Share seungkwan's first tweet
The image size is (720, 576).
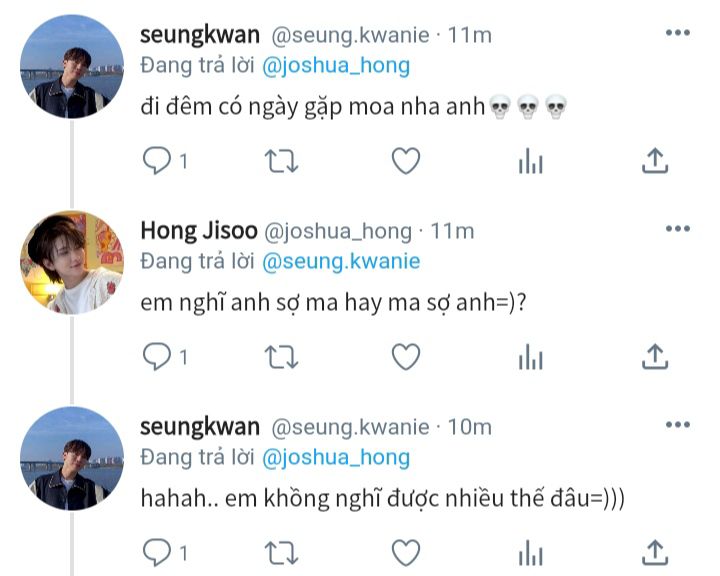(x=655, y=161)
